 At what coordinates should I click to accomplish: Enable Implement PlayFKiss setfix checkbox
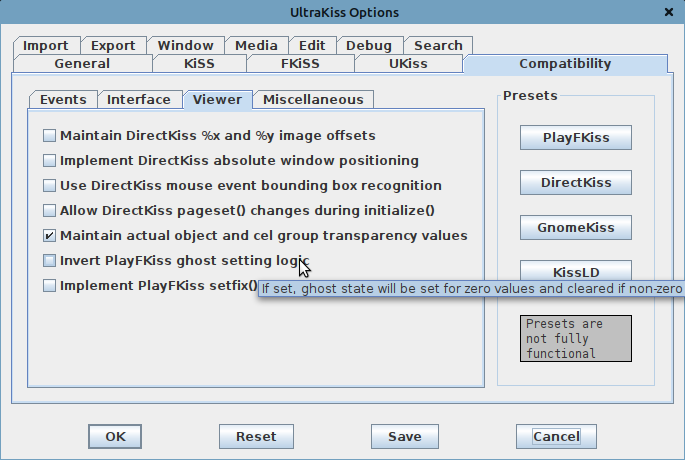pyautogui.click(x=50, y=286)
